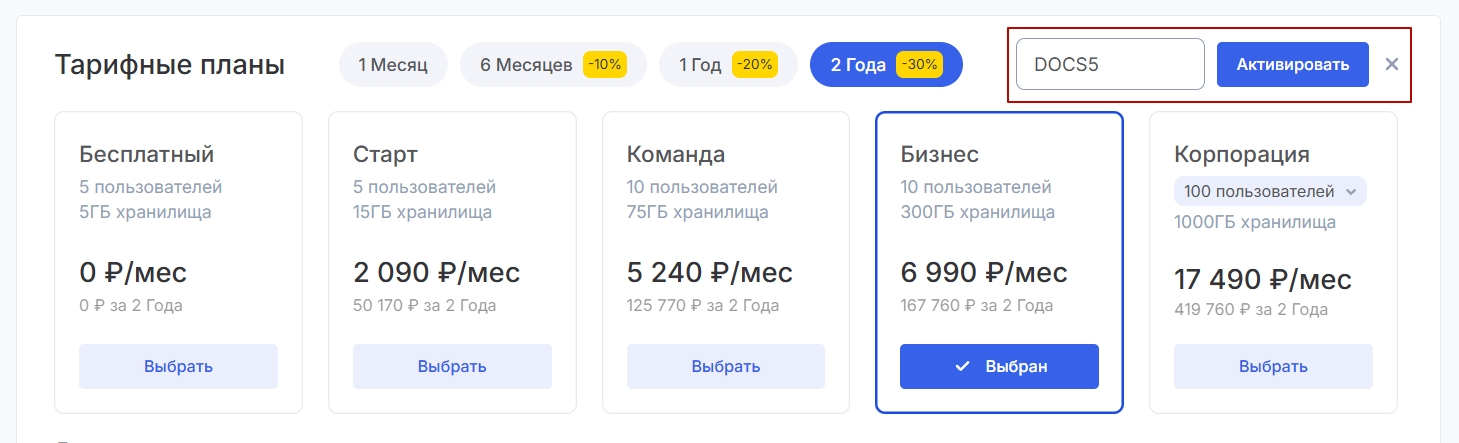Click the checkmark on the Выбран button
Image resolution: width=1459 pixels, height=443 pixels.
point(962,366)
